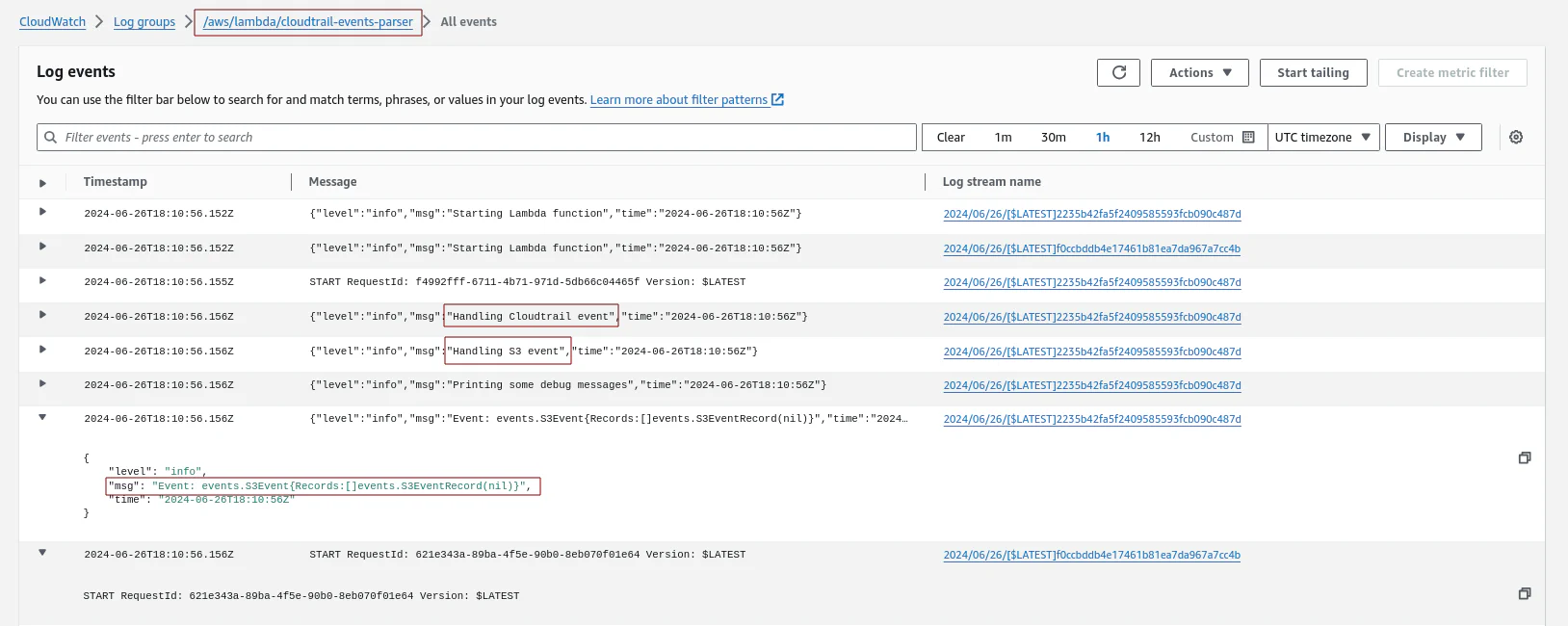This screenshot has width=1568, height=626.
Task: Open /aws/lambda/cloudtrail-events-parser breadcrumb link
Action: tap(308, 21)
